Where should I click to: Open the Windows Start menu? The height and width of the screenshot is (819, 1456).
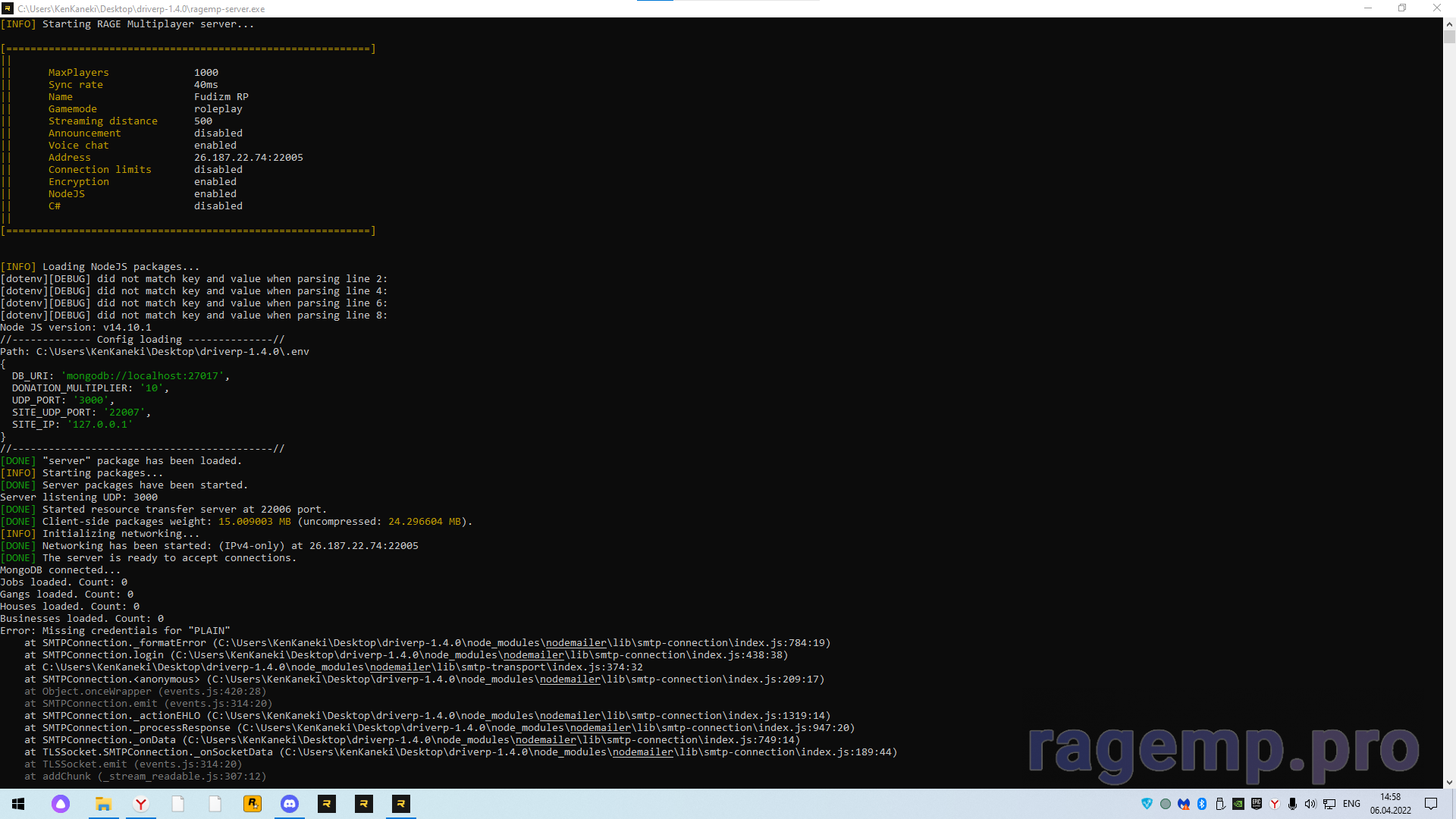tap(18, 804)
